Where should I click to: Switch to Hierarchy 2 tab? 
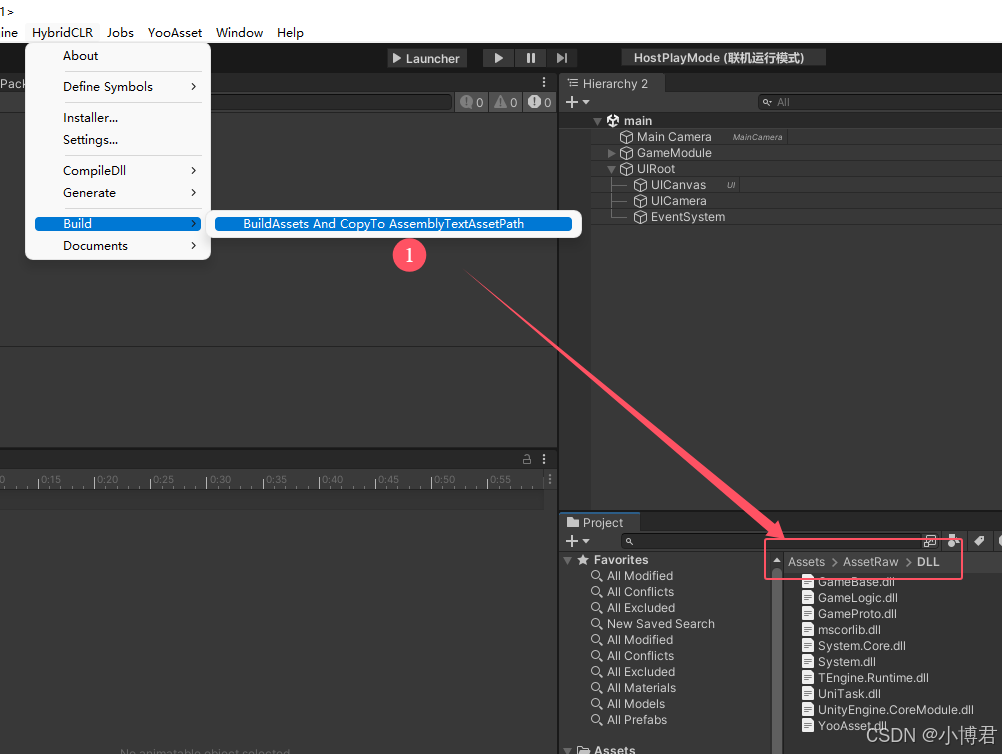(612, 84)
